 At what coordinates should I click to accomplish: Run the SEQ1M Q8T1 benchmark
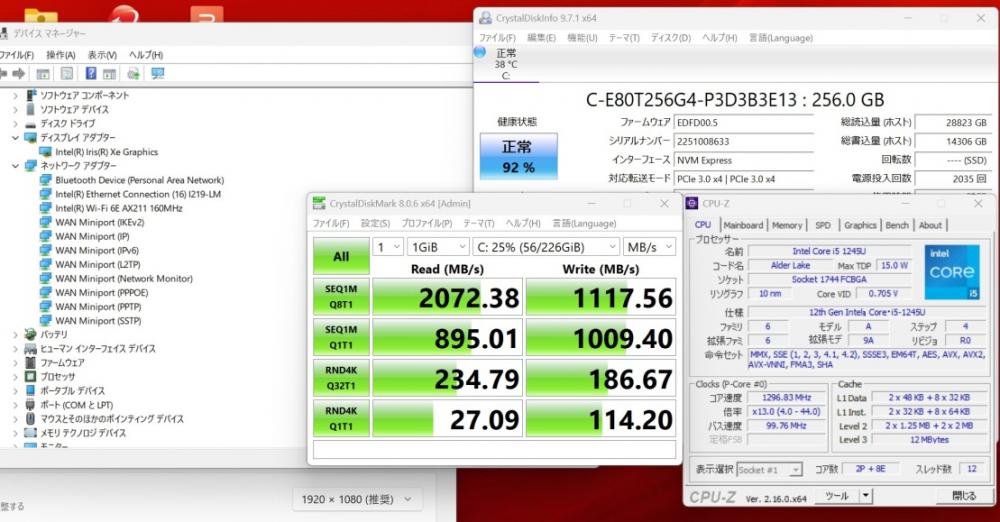pyautogui.click(x=341, y=297)
